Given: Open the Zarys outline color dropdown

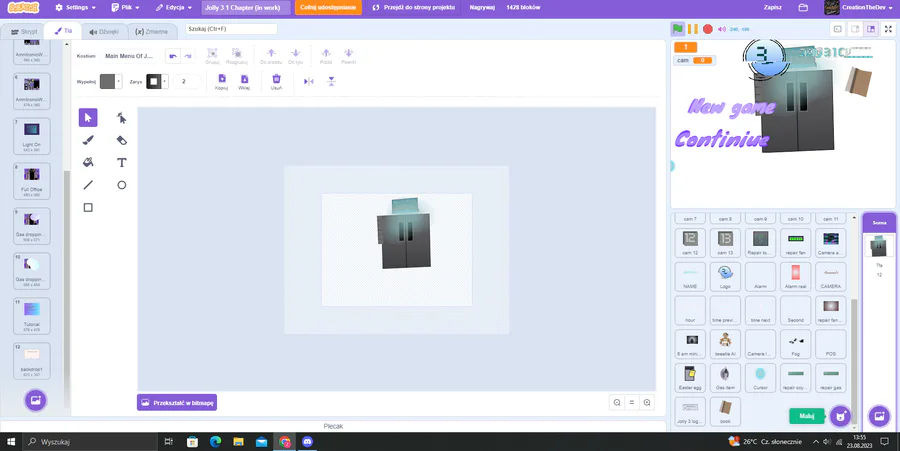Looking at the screenshot, I should point(157,81).
